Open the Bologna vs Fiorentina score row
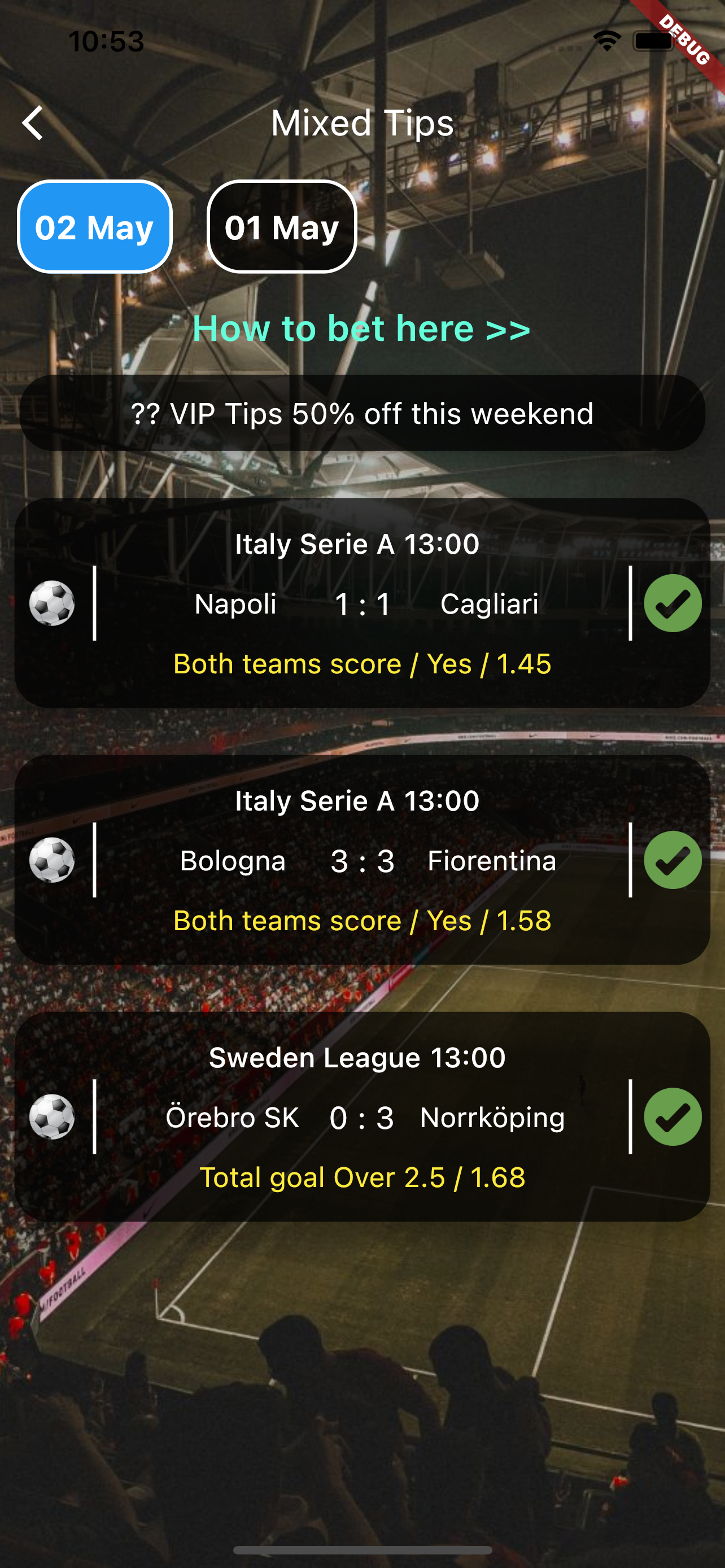Image resolution: width=725 pixels, height=1568 pixels. click(x=362, y=861)
